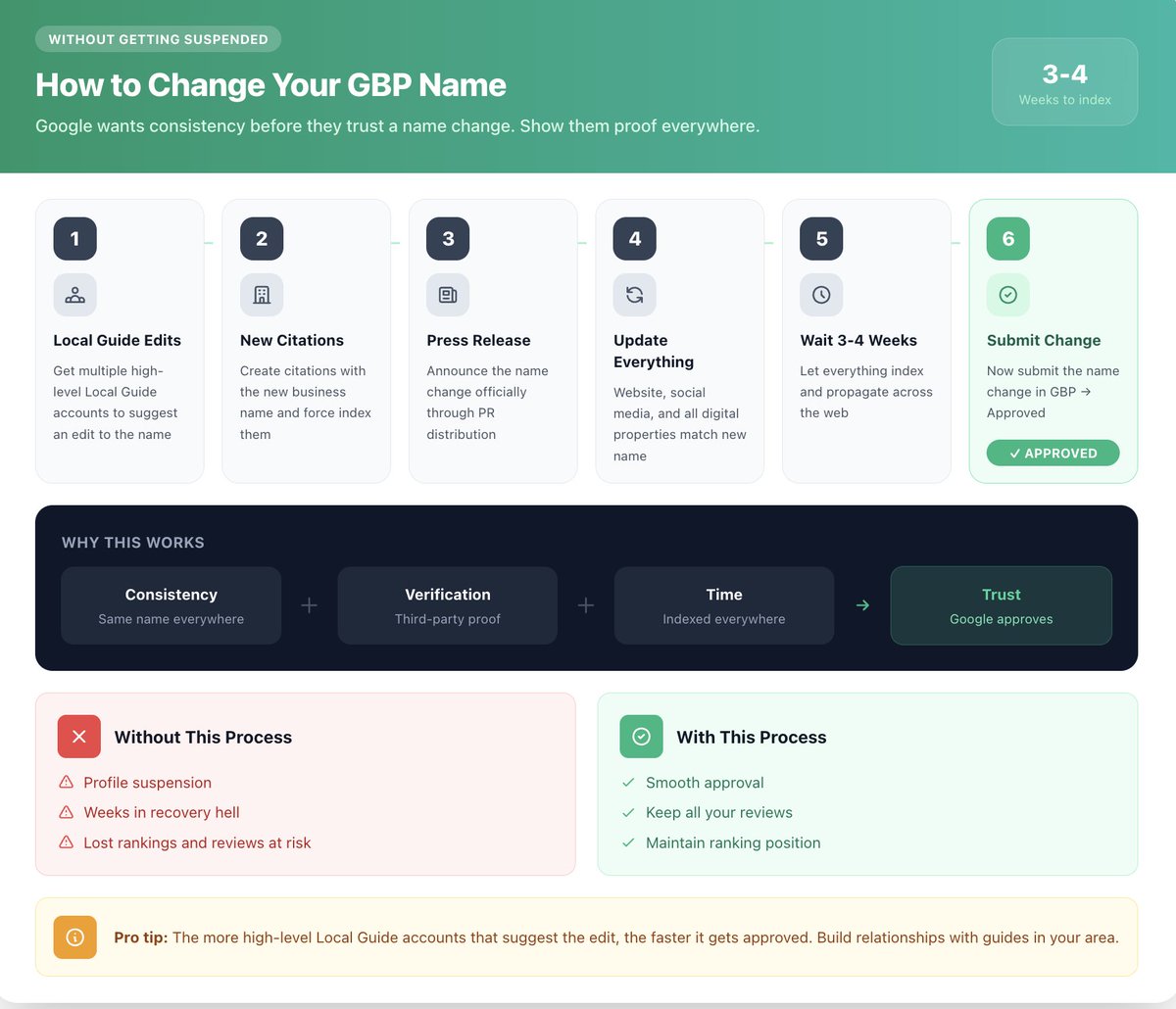The width and height of the screenshot is (1176, 1009).
Task: Click the How to Change Your GBP Name title
Action: [270, 85]
